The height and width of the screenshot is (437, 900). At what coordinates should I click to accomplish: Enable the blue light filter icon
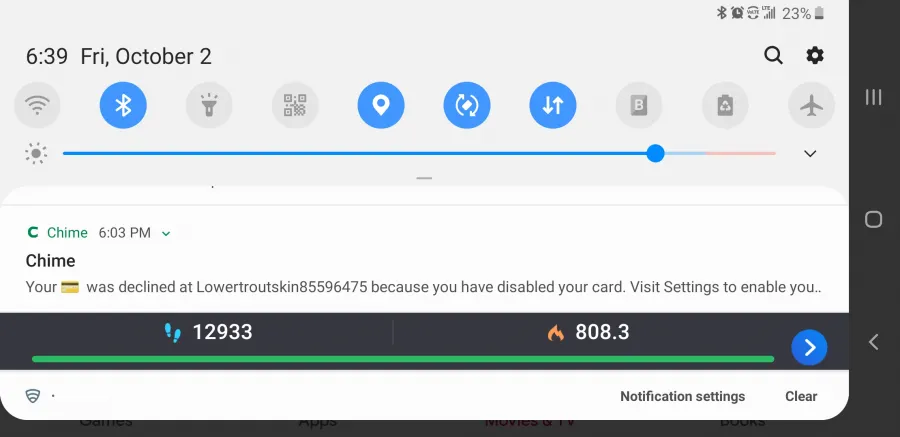click(639, 105)
